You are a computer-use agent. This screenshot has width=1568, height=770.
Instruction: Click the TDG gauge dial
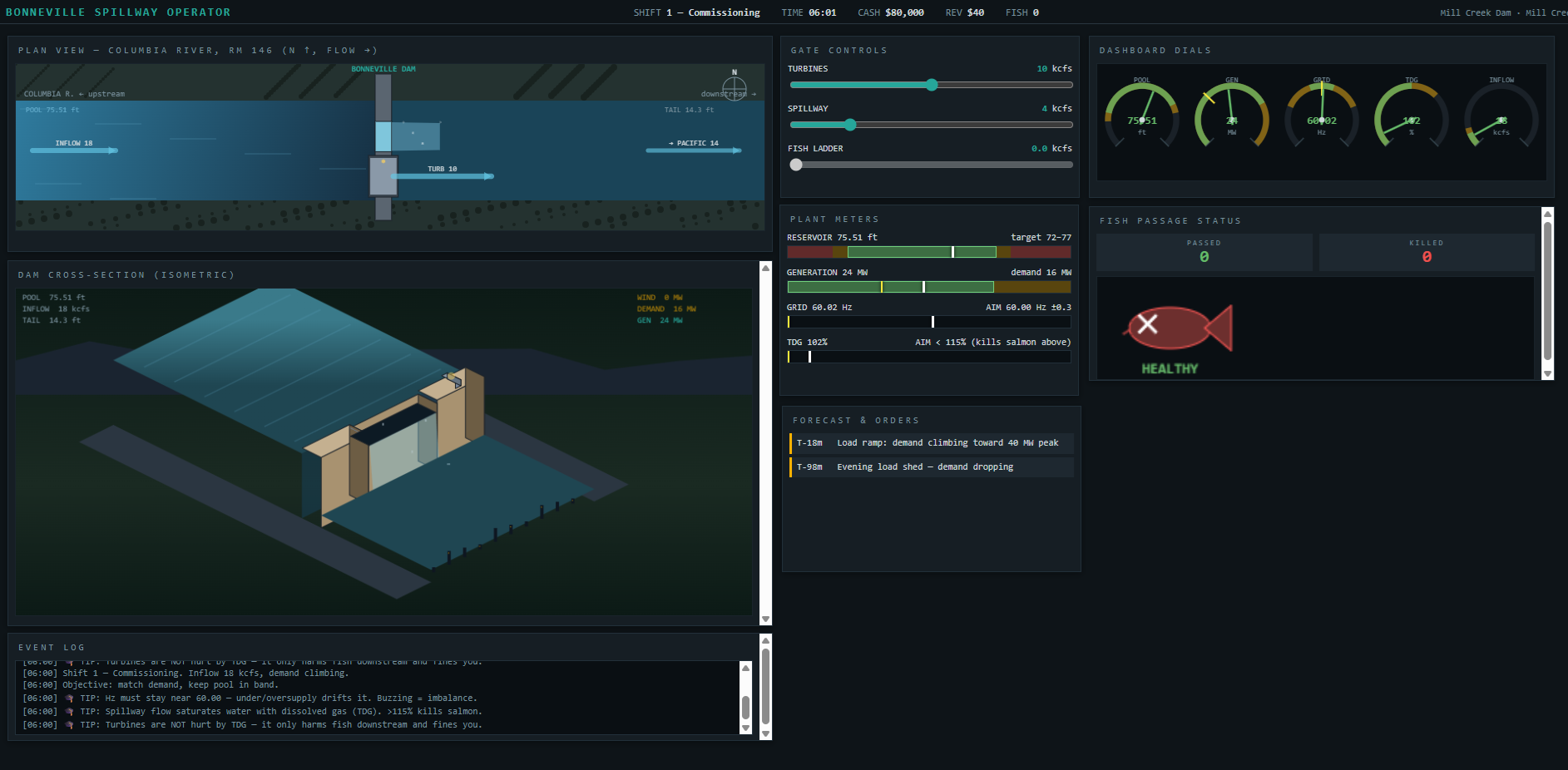[1412, 115]
